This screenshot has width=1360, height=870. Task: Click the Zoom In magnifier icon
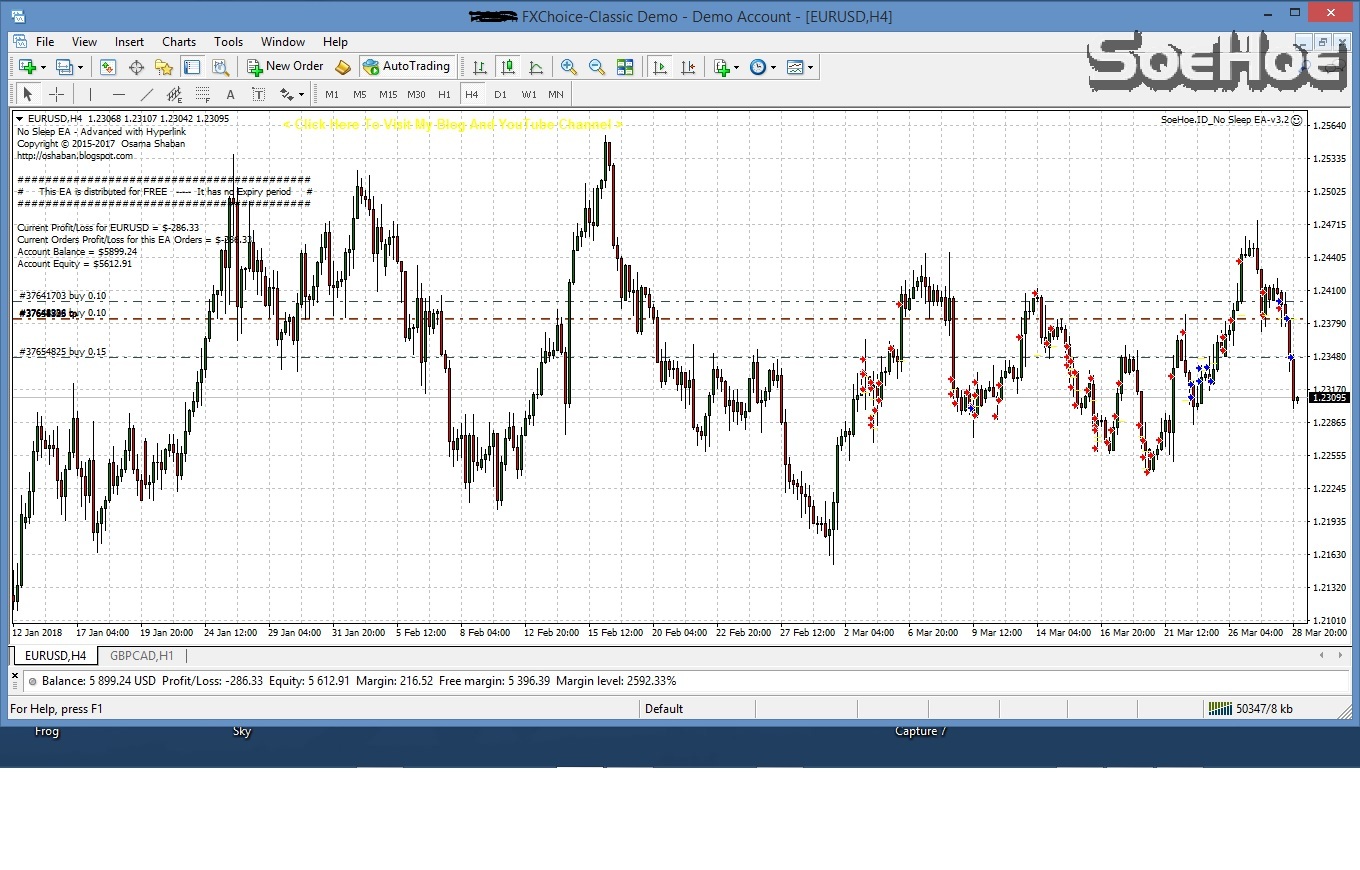569,67
